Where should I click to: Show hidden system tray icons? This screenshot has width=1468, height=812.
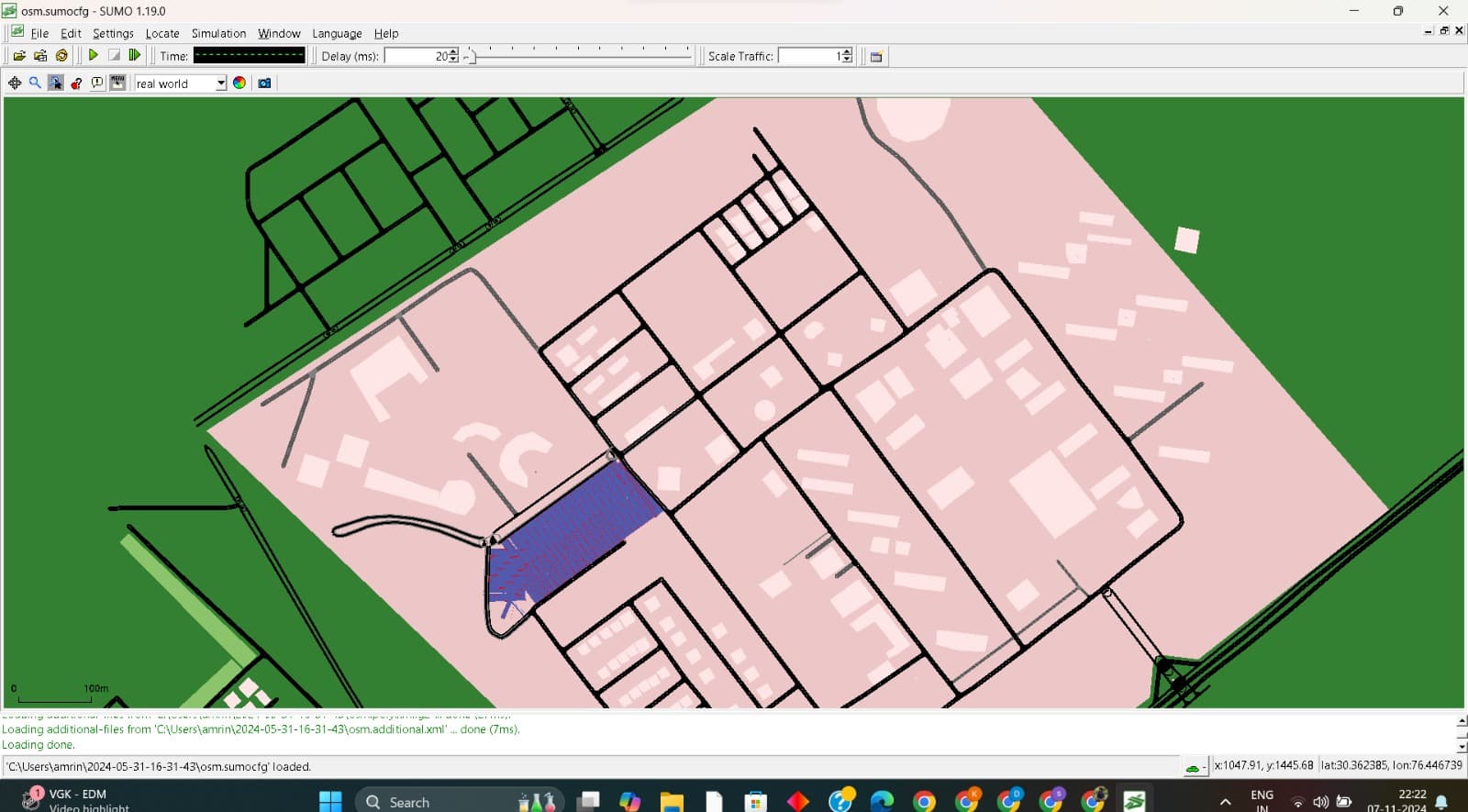click(x=1225, y=802)
